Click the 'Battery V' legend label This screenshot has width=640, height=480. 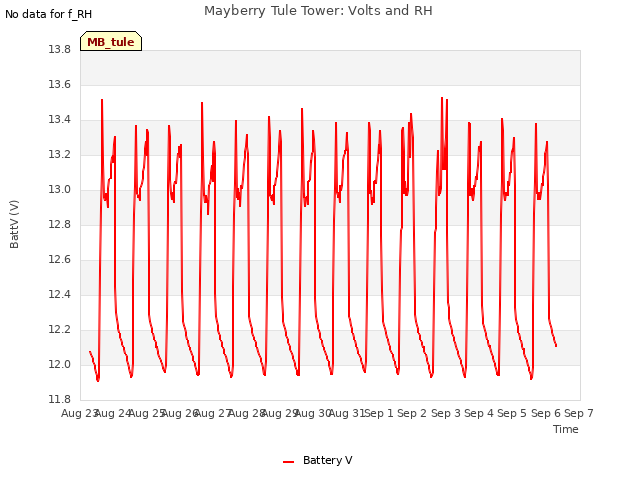tap(327, 460)
